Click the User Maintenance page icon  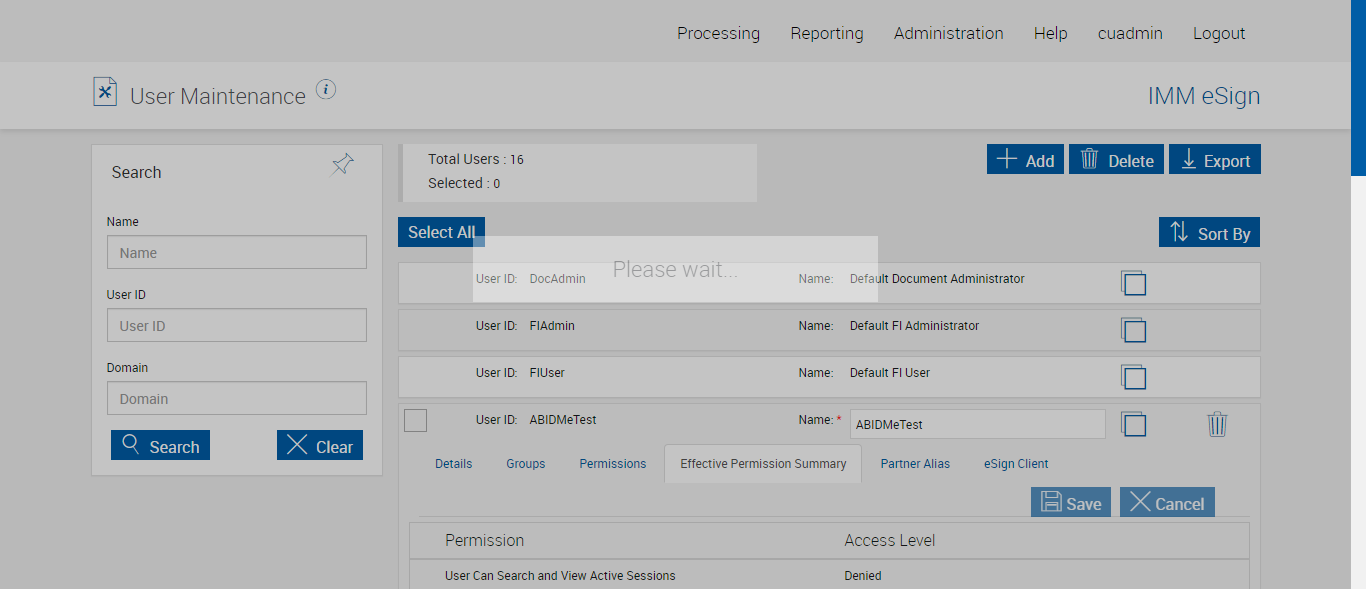coord(105,92)
